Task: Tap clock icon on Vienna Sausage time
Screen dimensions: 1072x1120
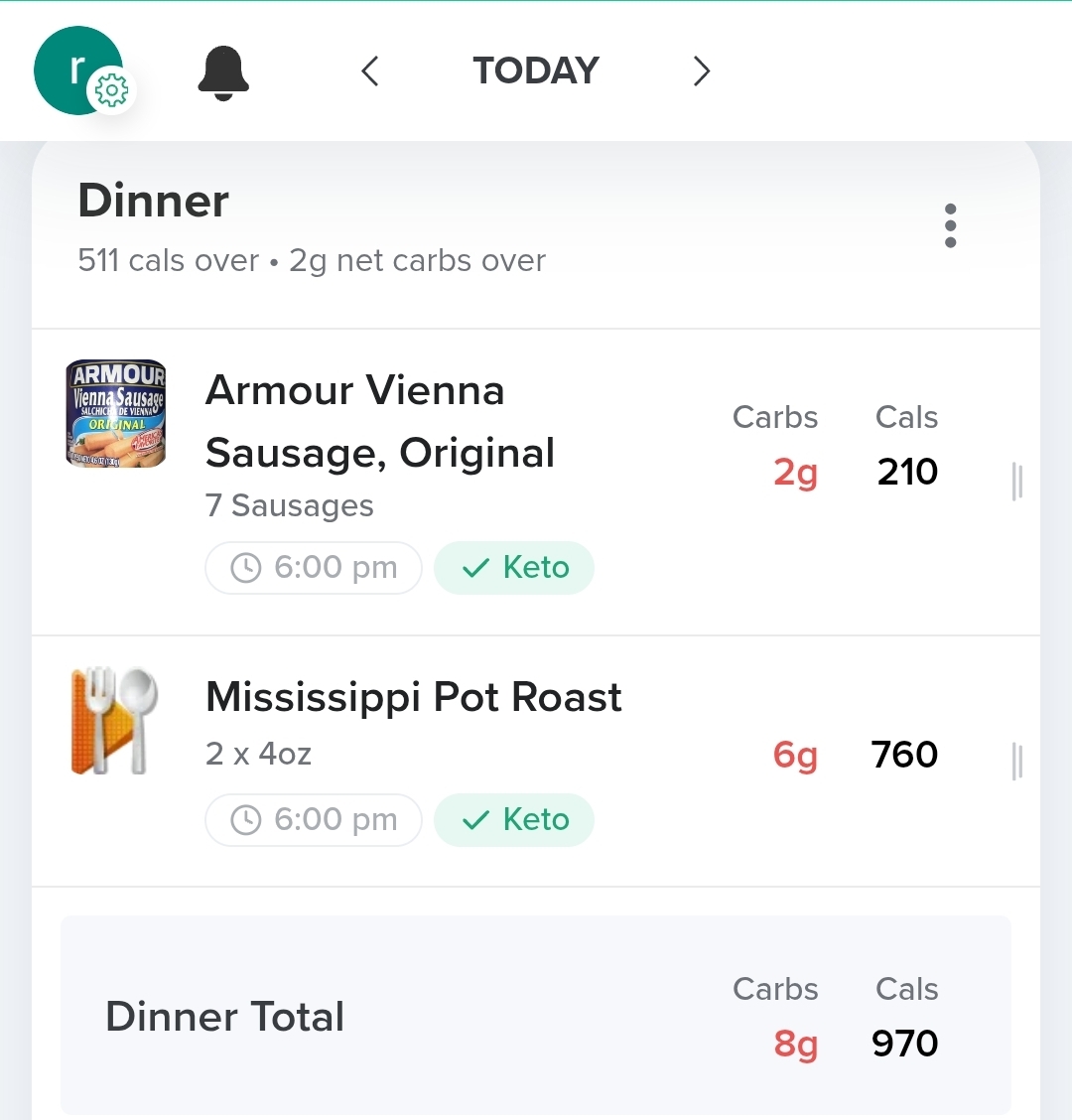Action: tap(245, 568)
